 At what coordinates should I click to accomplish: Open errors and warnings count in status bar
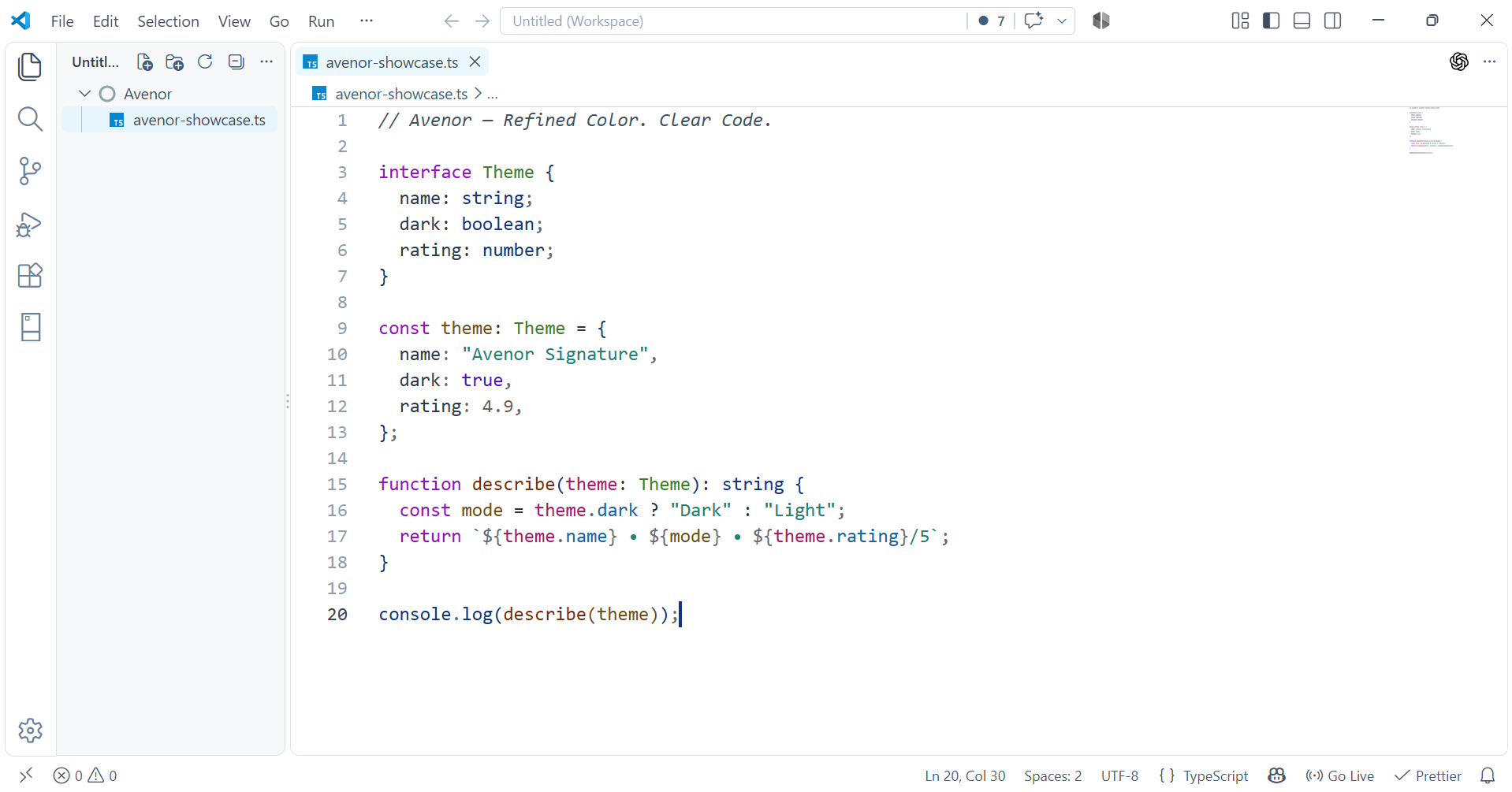click(85, 776)
